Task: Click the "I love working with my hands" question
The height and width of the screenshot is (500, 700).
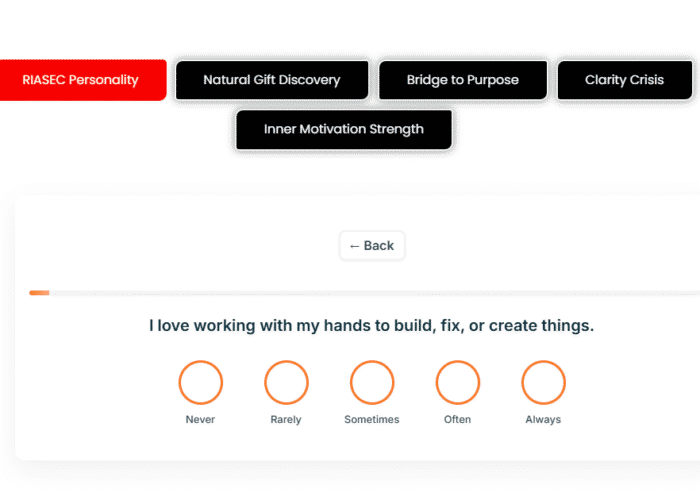Action: click(x=371, y=326)
